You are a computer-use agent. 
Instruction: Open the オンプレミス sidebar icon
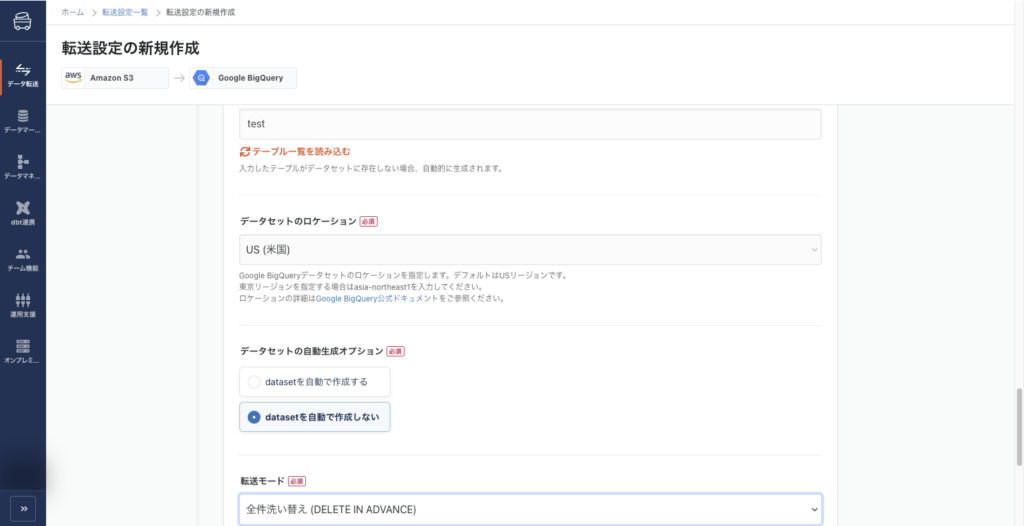[22, 351]
